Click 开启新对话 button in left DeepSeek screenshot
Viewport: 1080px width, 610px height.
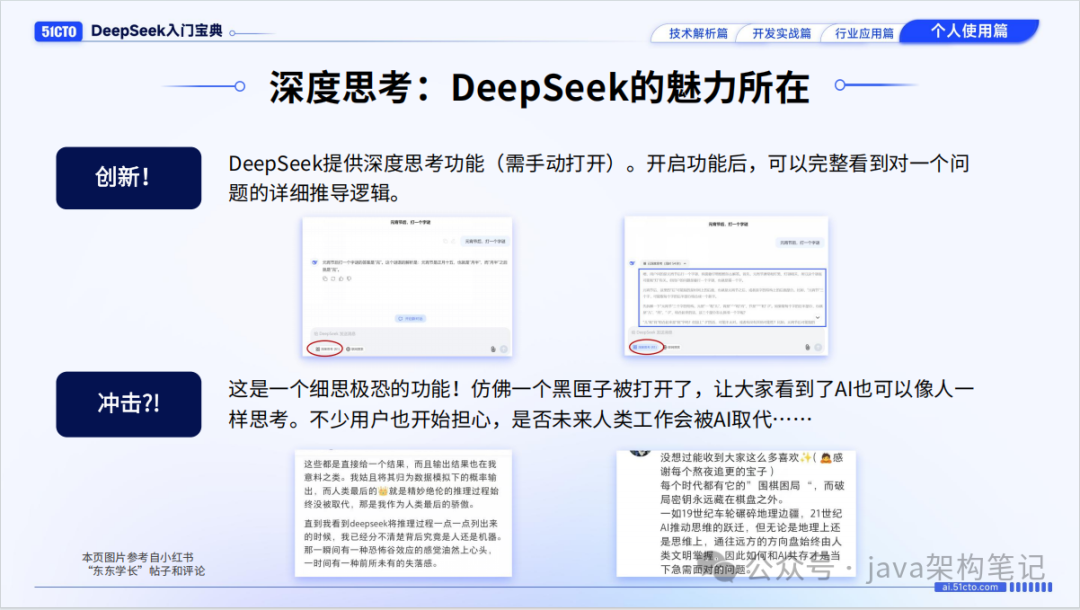(x=411, y=319)
